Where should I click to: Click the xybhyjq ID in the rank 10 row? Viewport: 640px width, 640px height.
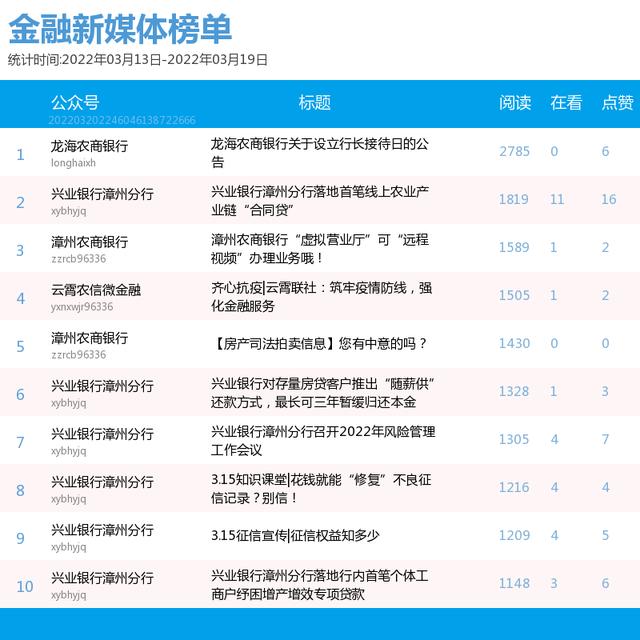[69, 595]
